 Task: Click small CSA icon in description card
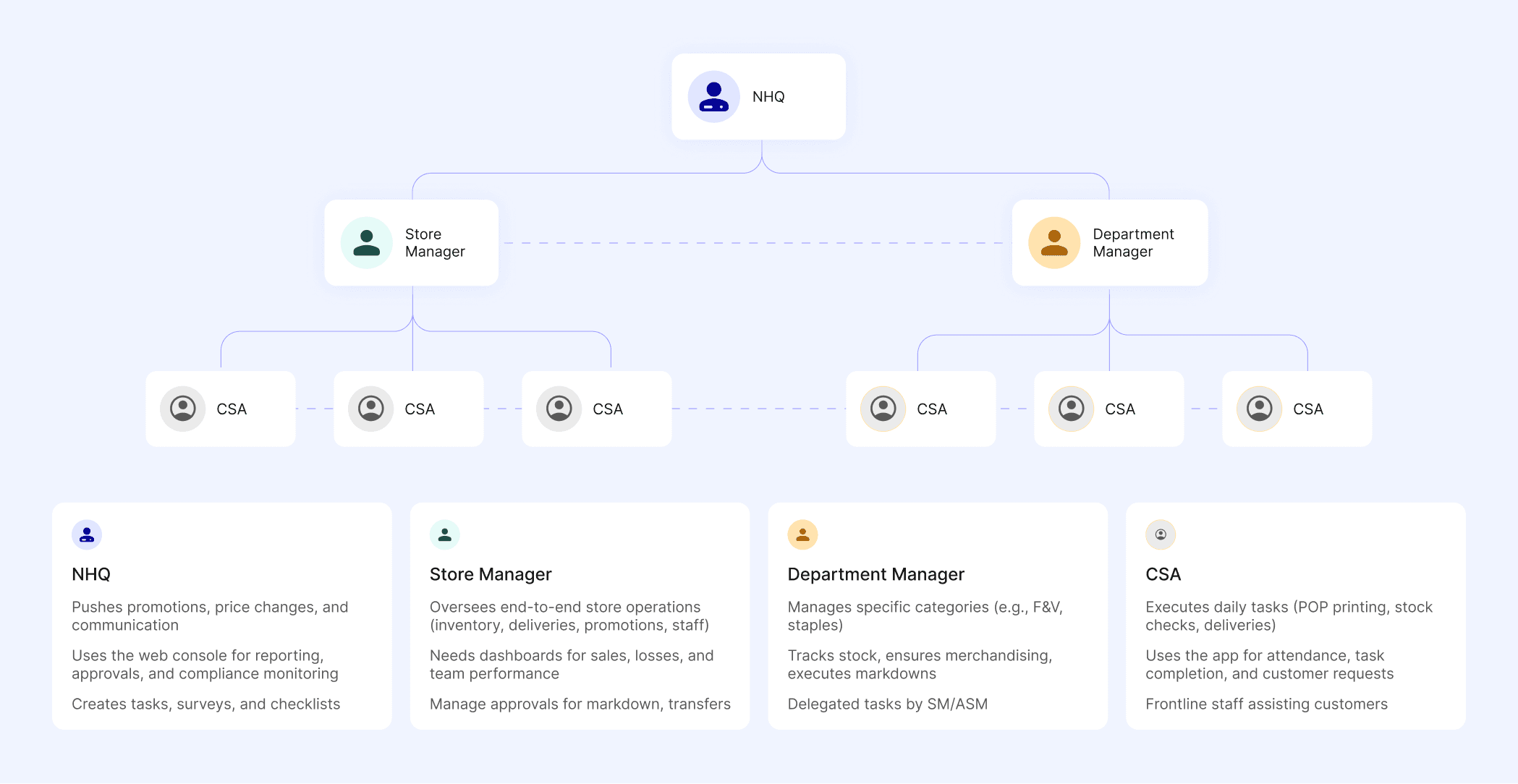[1161, 534]
